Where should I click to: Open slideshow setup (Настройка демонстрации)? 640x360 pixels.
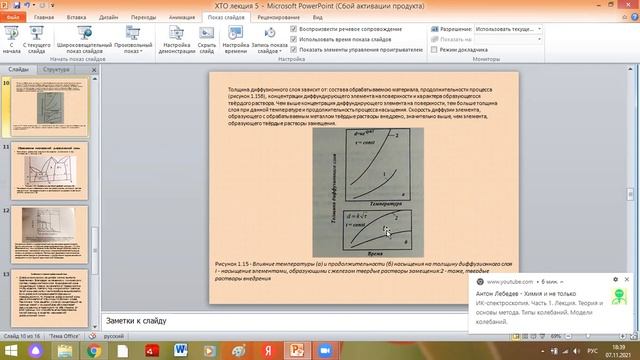click(177, 39)
